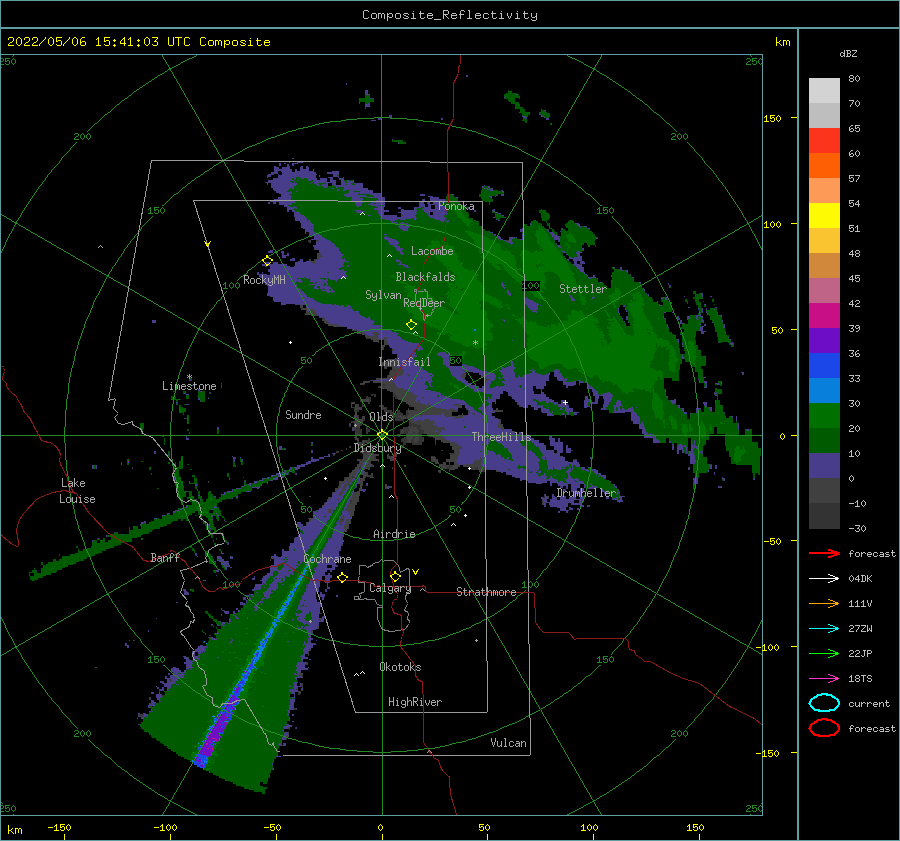Click the 150 tick on right axis
The width and height of the screenshot is (900, 841).
coord(772,118)
